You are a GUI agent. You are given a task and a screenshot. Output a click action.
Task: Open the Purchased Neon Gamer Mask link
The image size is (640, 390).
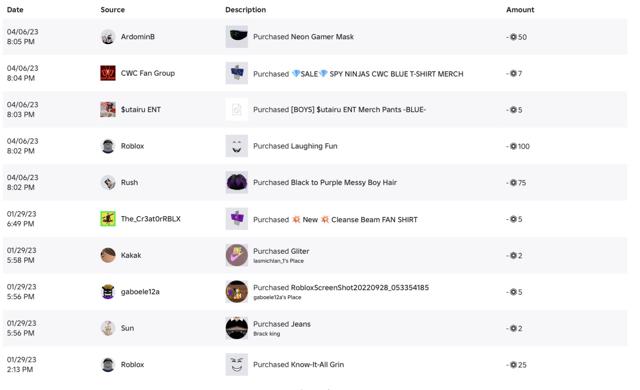coord(303,37)
